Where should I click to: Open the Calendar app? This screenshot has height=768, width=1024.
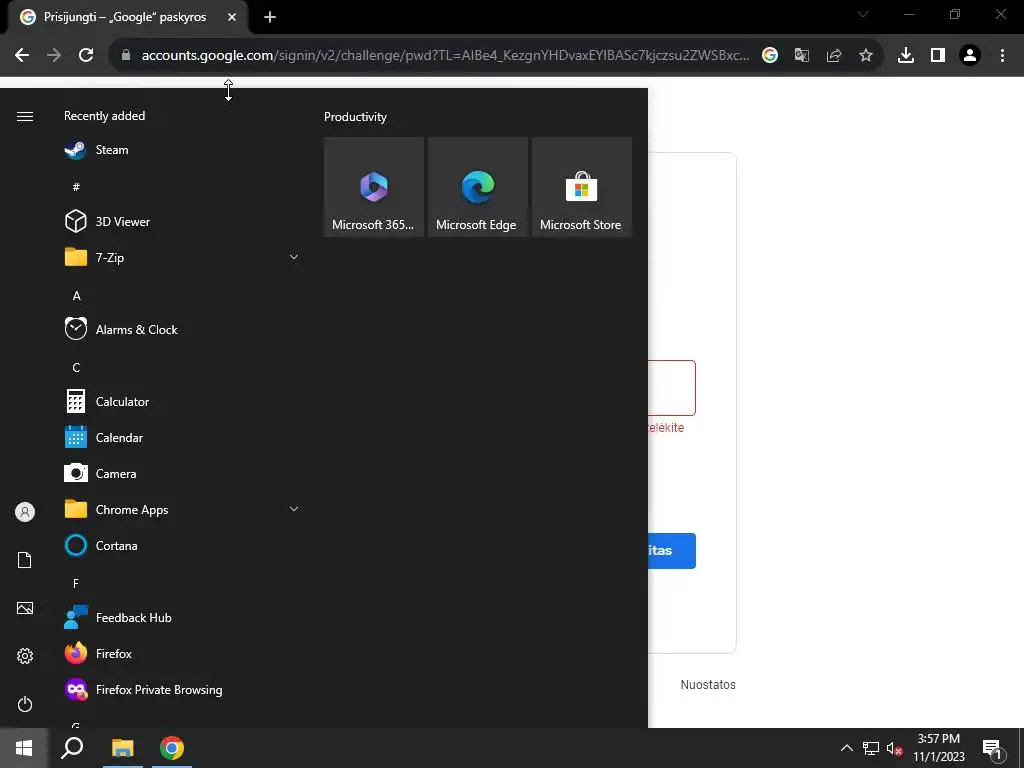pos(182,438)
